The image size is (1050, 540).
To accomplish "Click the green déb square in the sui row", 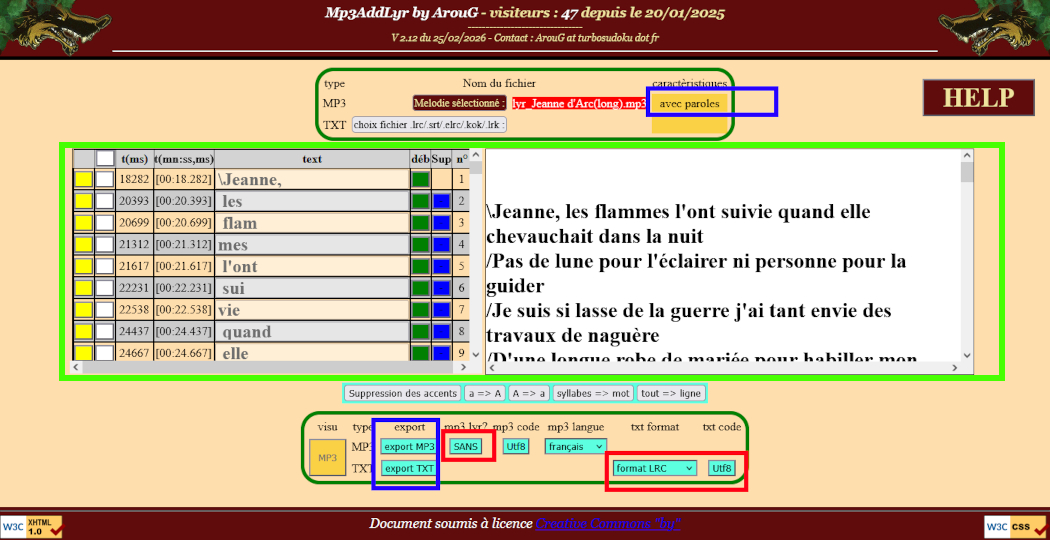I will tap(420, 288).
